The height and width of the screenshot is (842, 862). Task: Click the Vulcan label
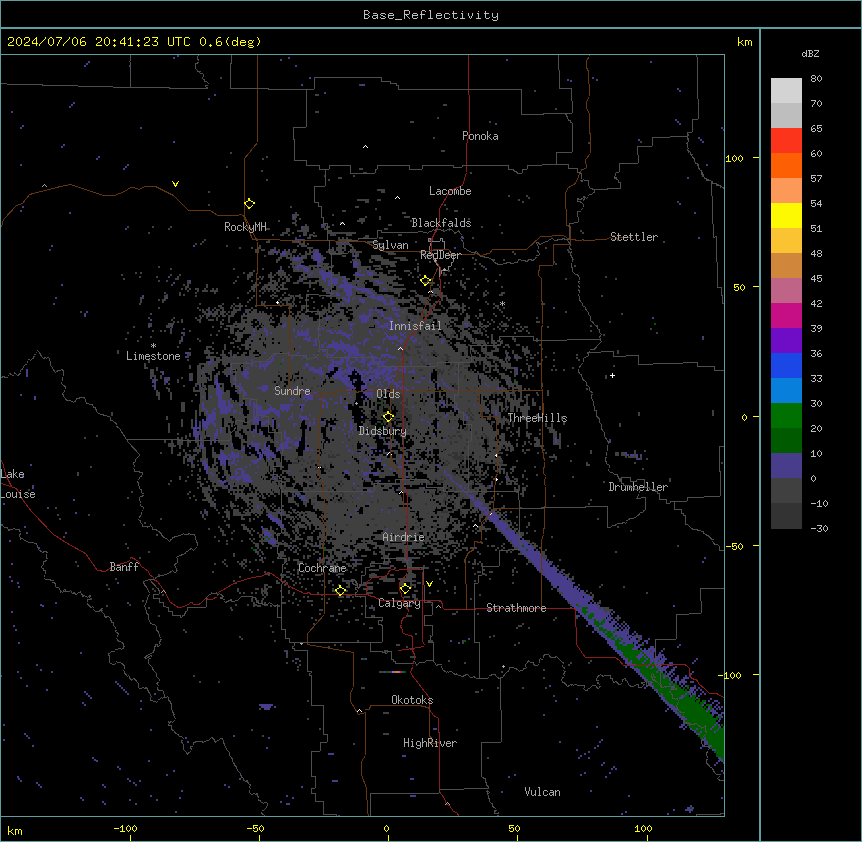pyautogui.click(x=543, y=792)
